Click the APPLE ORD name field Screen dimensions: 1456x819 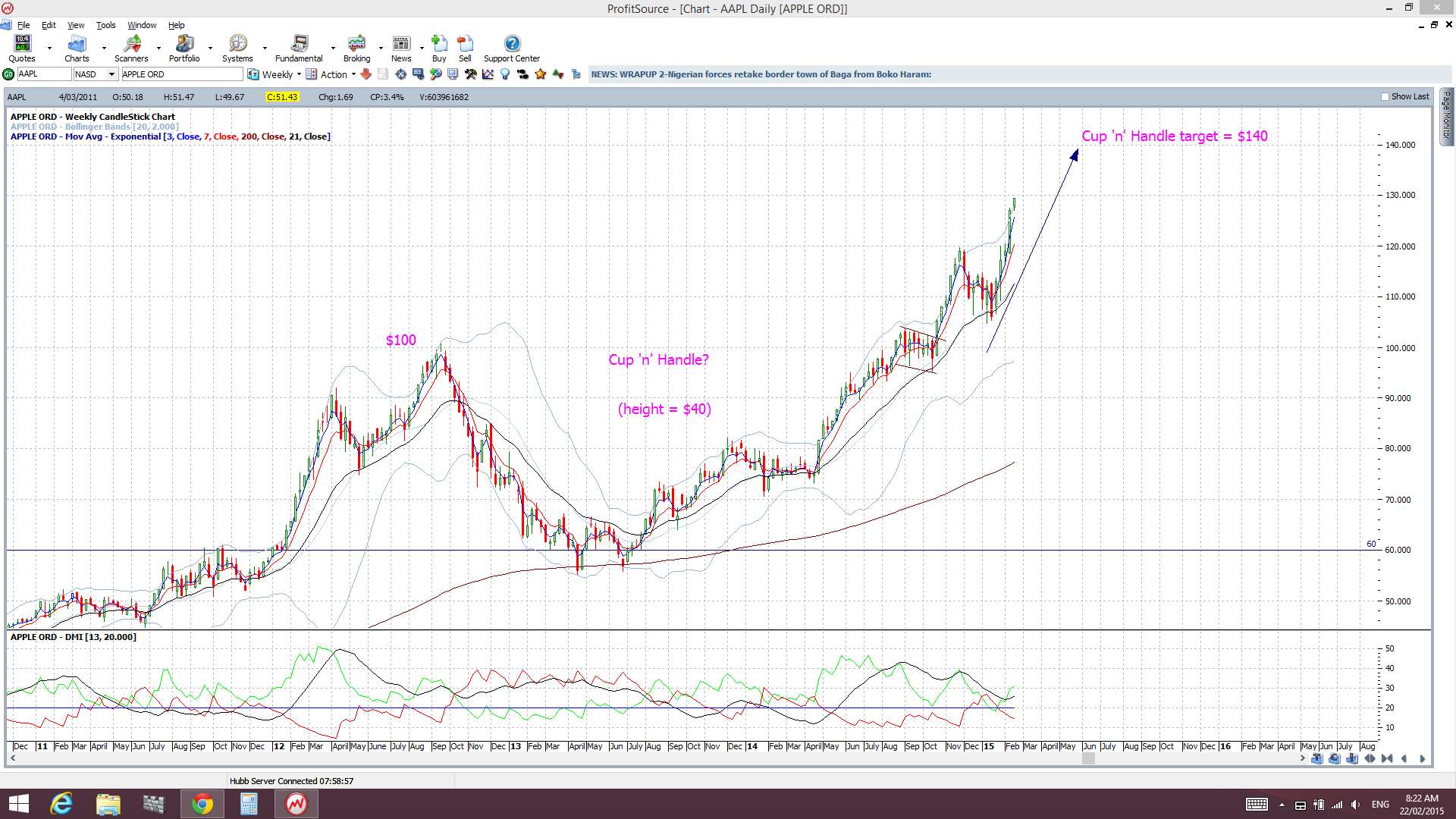click(182, 74)
